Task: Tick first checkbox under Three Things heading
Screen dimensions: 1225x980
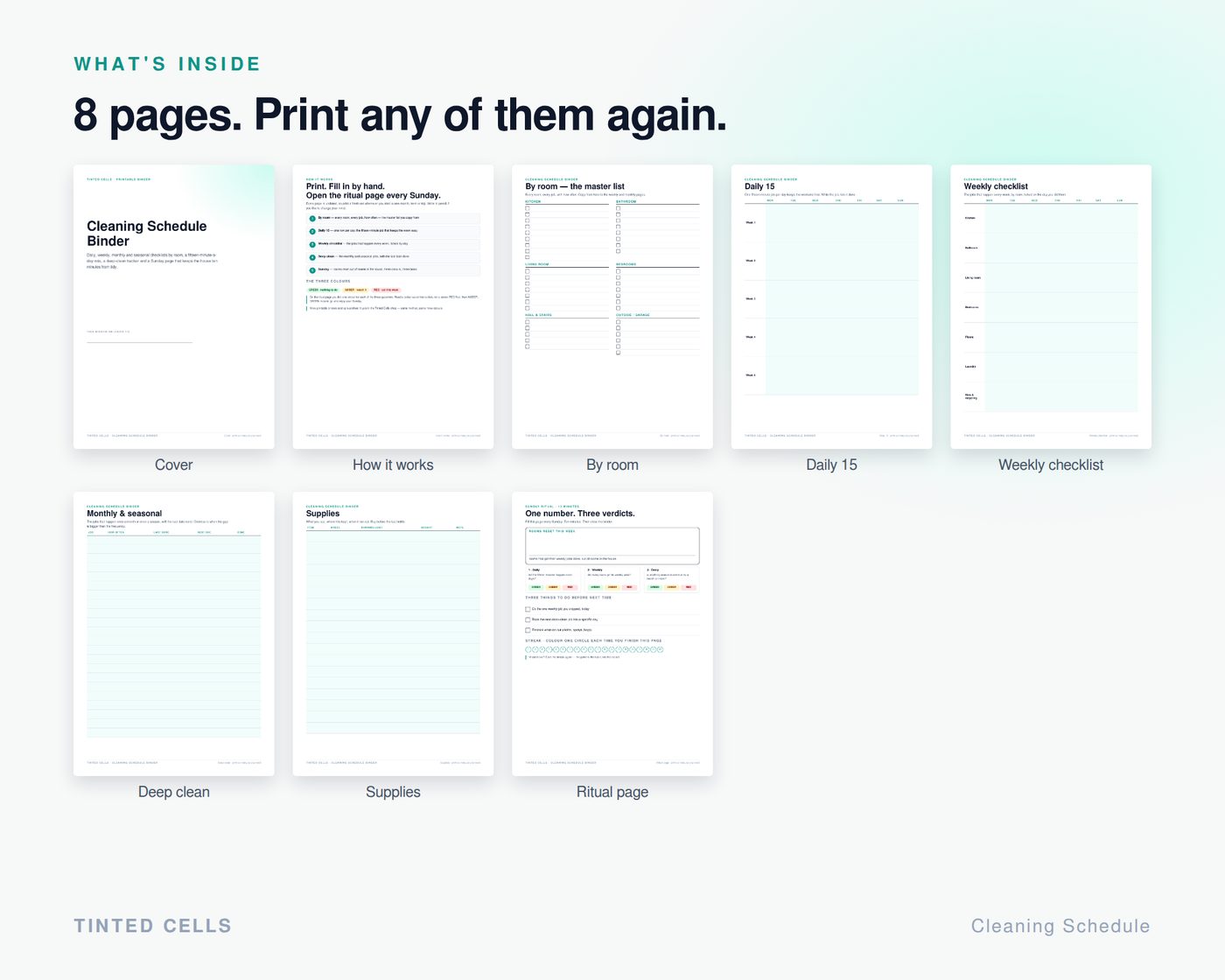Action: 528,609
